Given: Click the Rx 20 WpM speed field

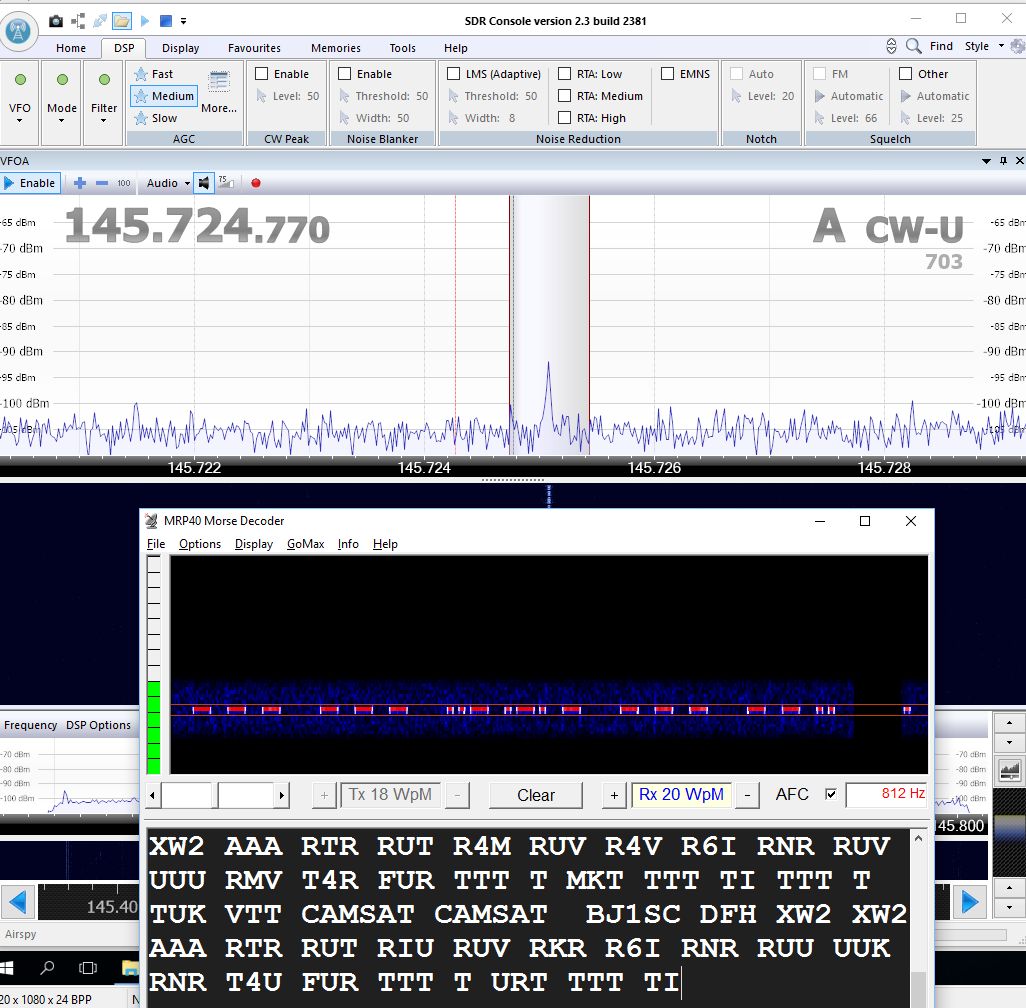Looking at the screenshot, I should (681, 795).
